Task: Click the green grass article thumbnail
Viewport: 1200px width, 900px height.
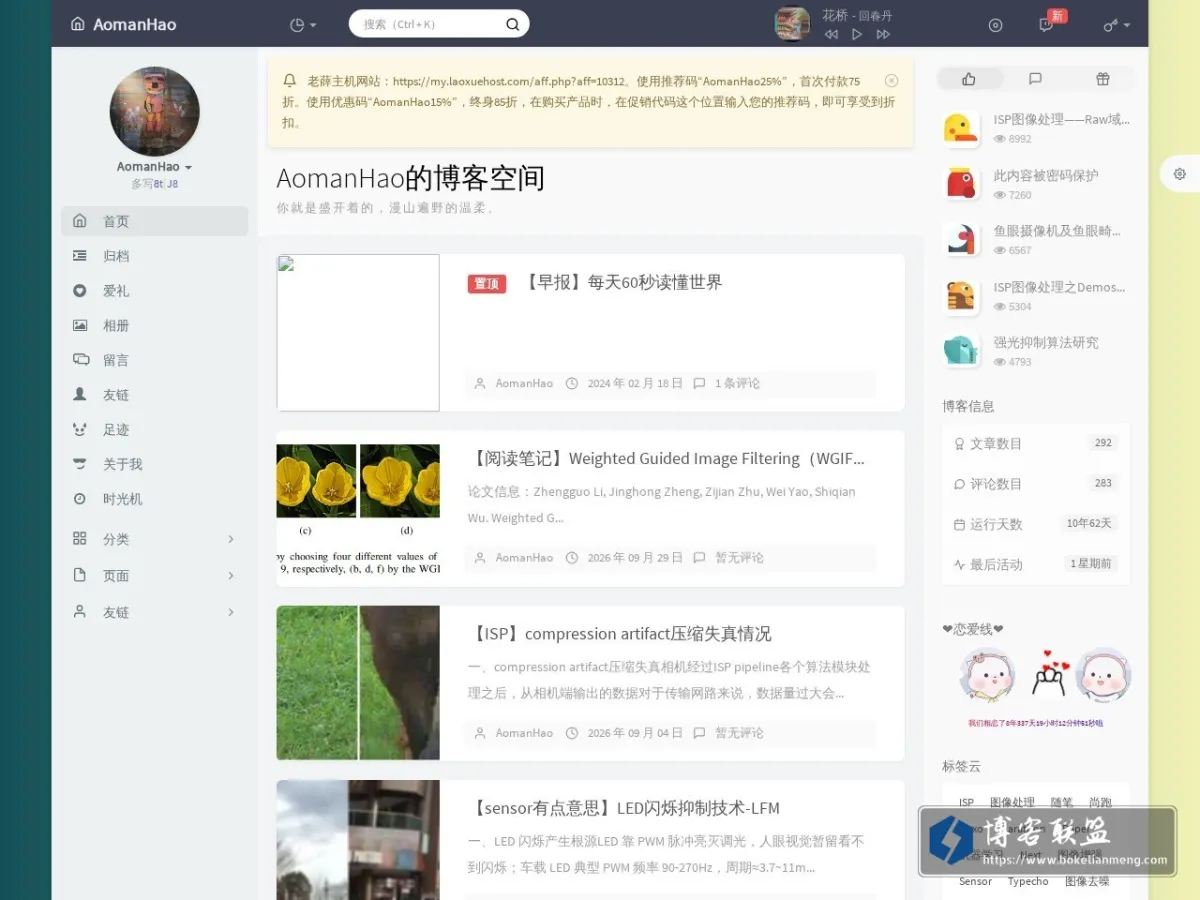Action: coord(358,683)
